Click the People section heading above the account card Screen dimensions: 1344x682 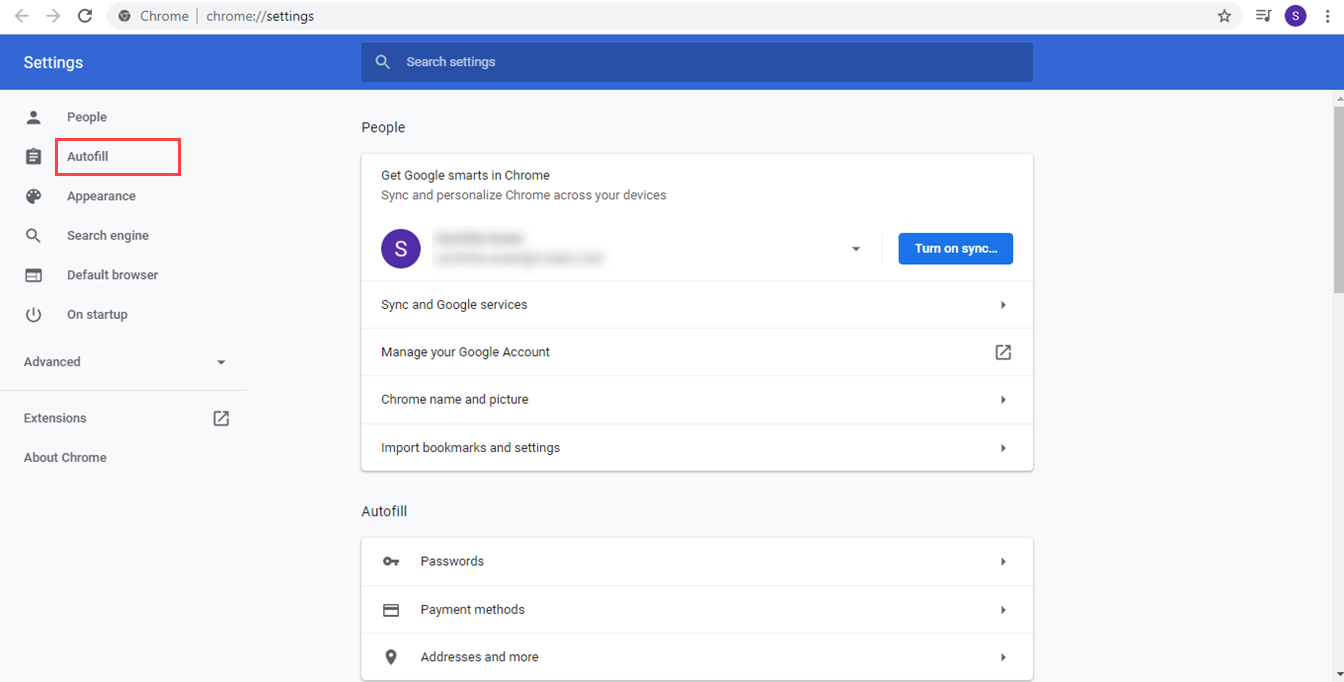[383, 128]
